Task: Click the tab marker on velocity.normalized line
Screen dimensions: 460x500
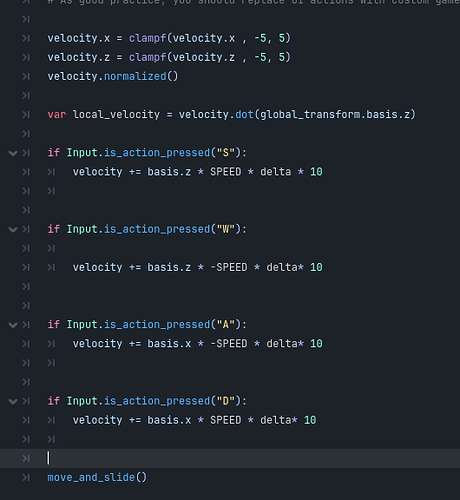Action: click(x=26, y=77)
